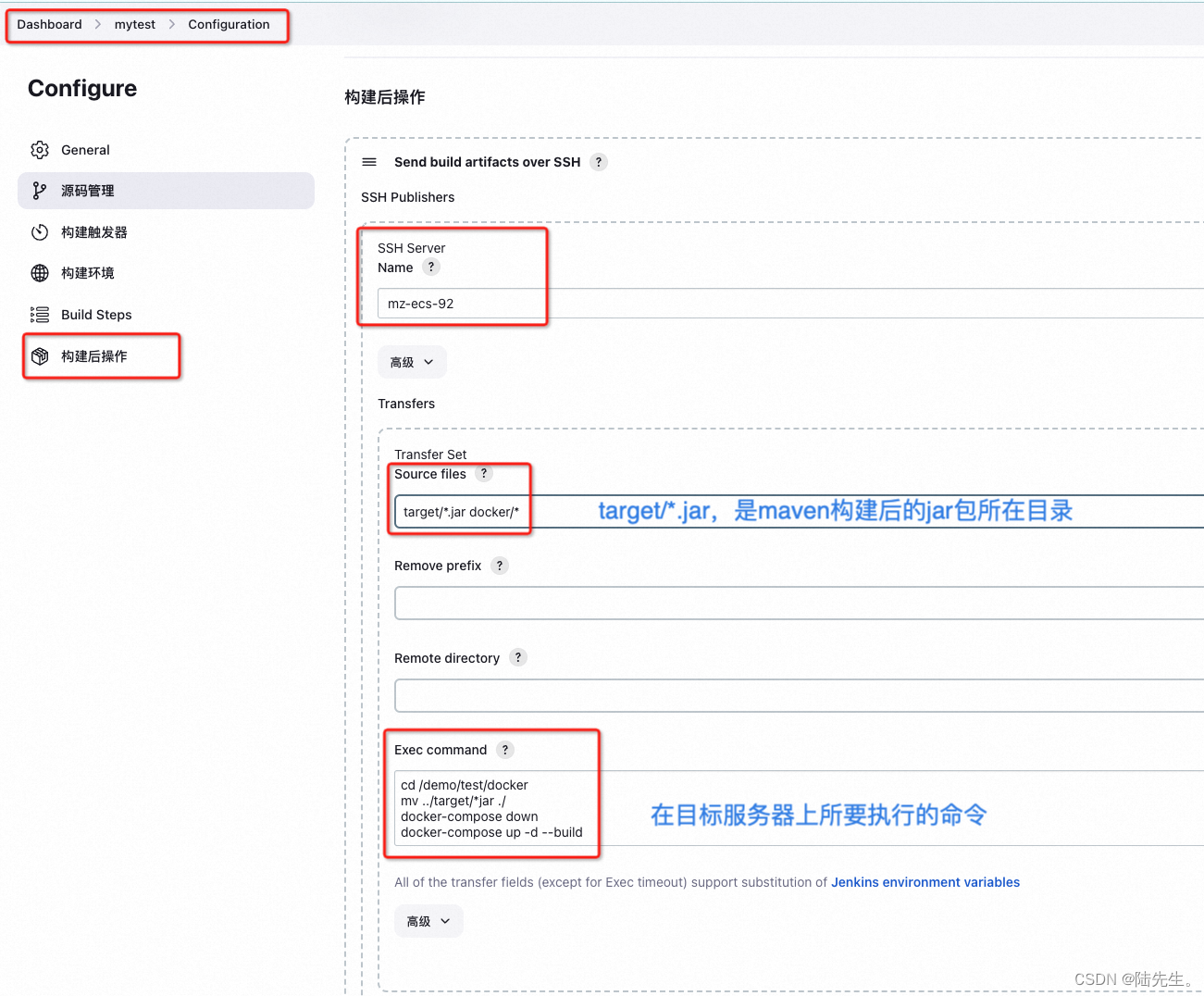Expand the upper 高级 options dropdown
1204x996 pixels.
pos(412,362)
